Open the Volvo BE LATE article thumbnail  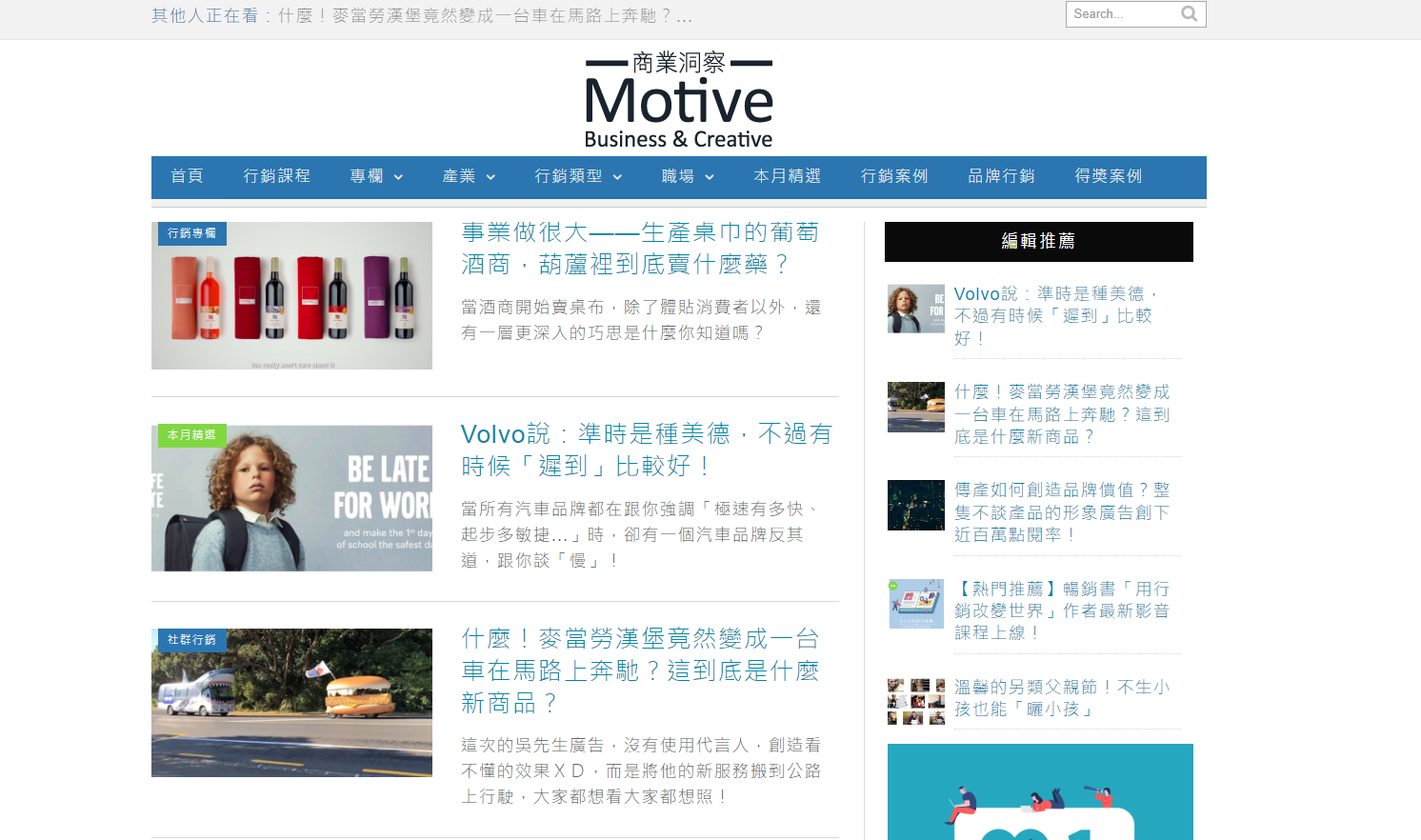pyautogui.click(x=291, y=498)
